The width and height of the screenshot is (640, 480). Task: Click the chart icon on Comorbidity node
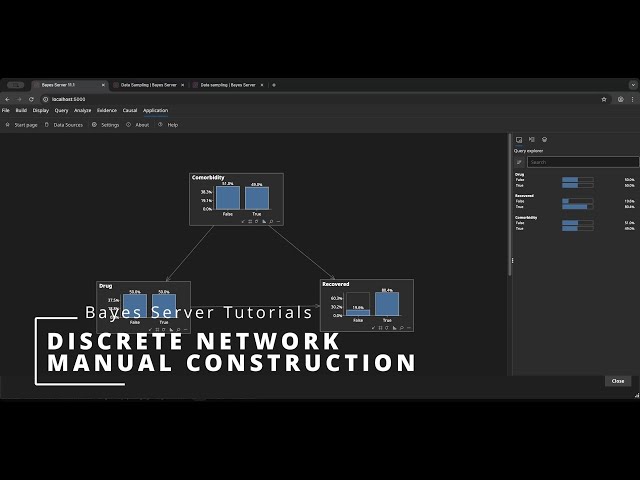[264, 222]
